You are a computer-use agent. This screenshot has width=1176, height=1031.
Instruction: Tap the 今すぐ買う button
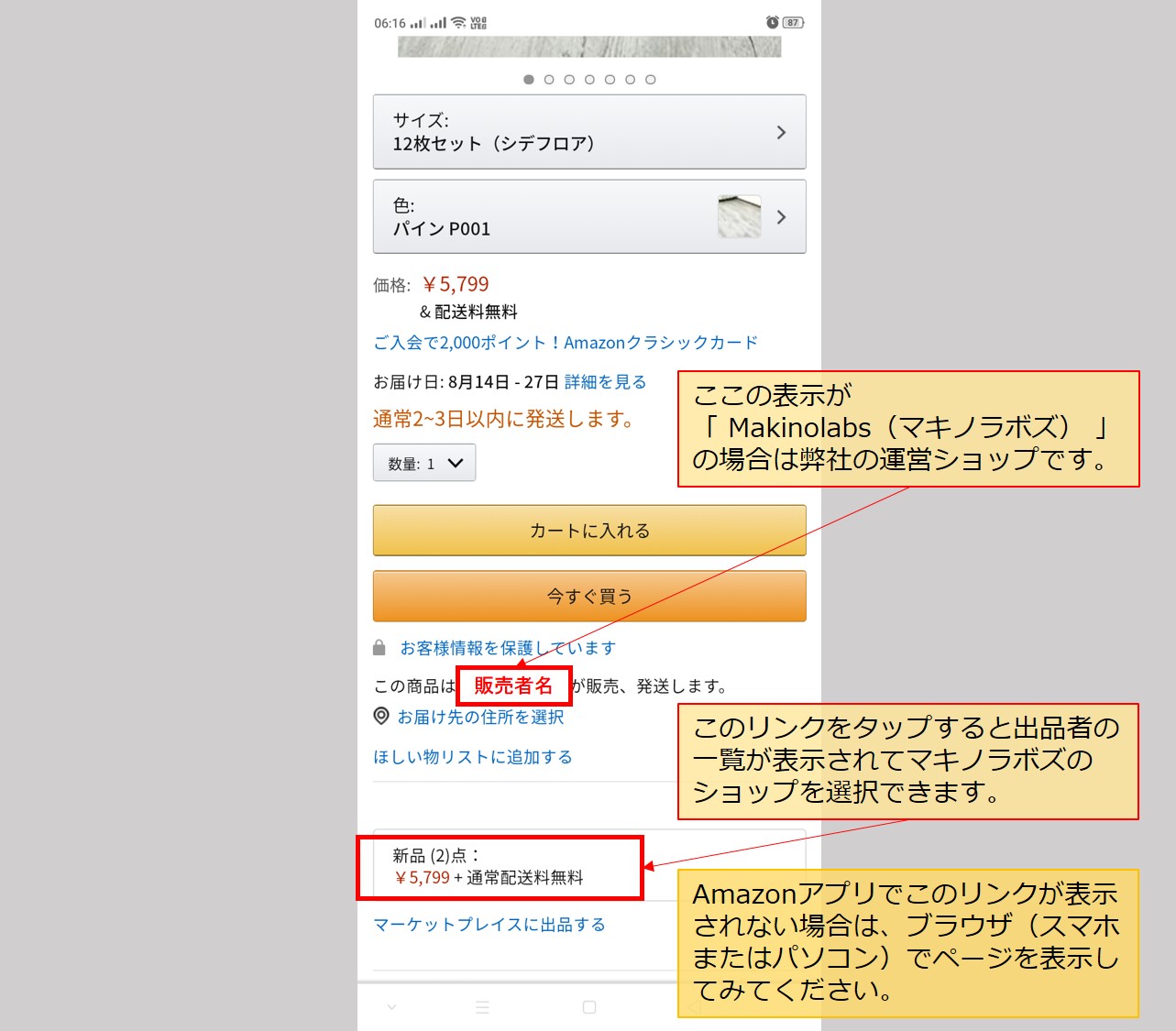(589, 597)
